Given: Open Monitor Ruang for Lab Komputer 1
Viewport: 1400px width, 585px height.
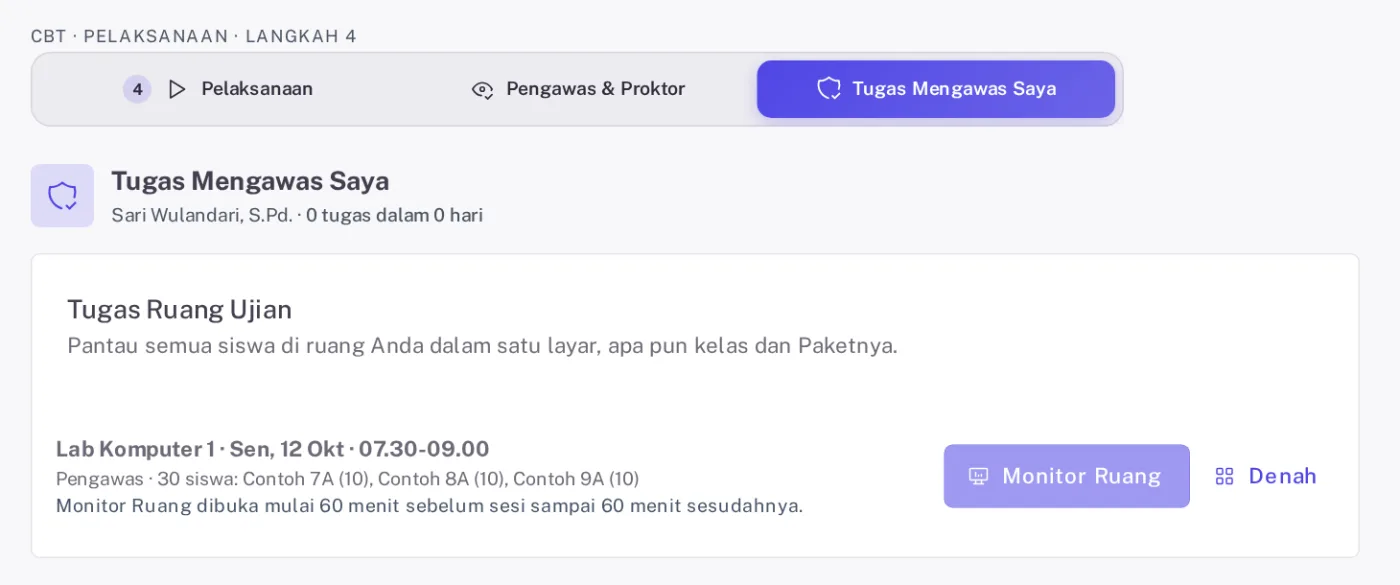Looking at the screenshot, I should point(1067,476).
